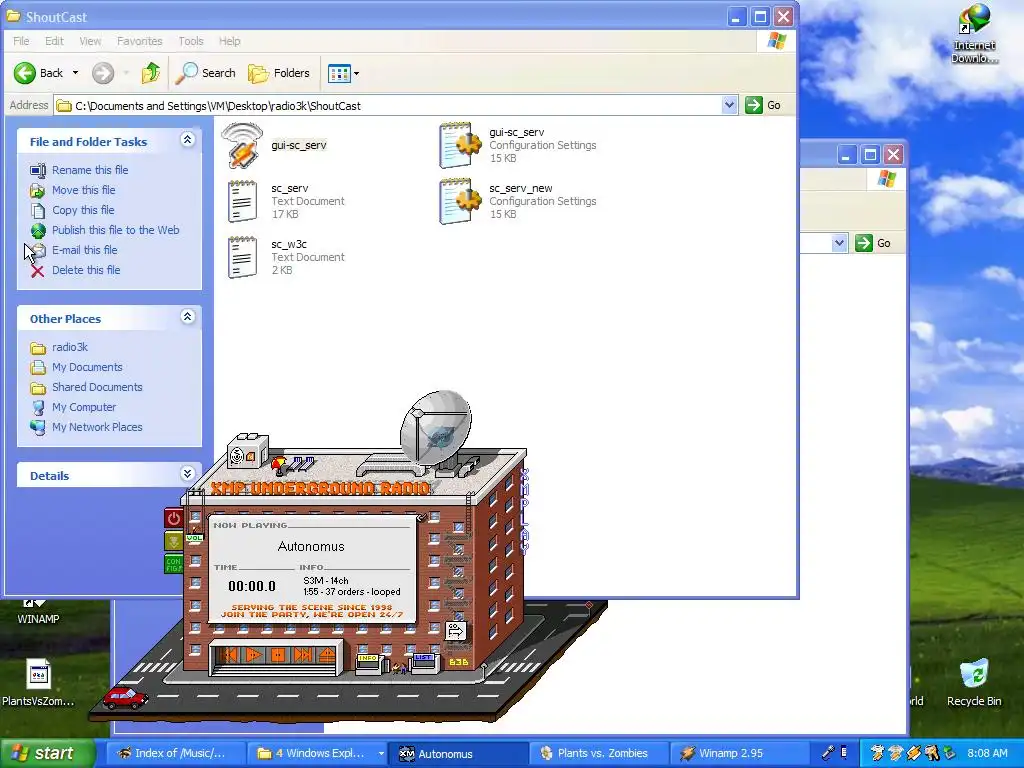Click the stop button on XMPlay
This screenshot has height=768, width=1024.
(x=278, y=655)
